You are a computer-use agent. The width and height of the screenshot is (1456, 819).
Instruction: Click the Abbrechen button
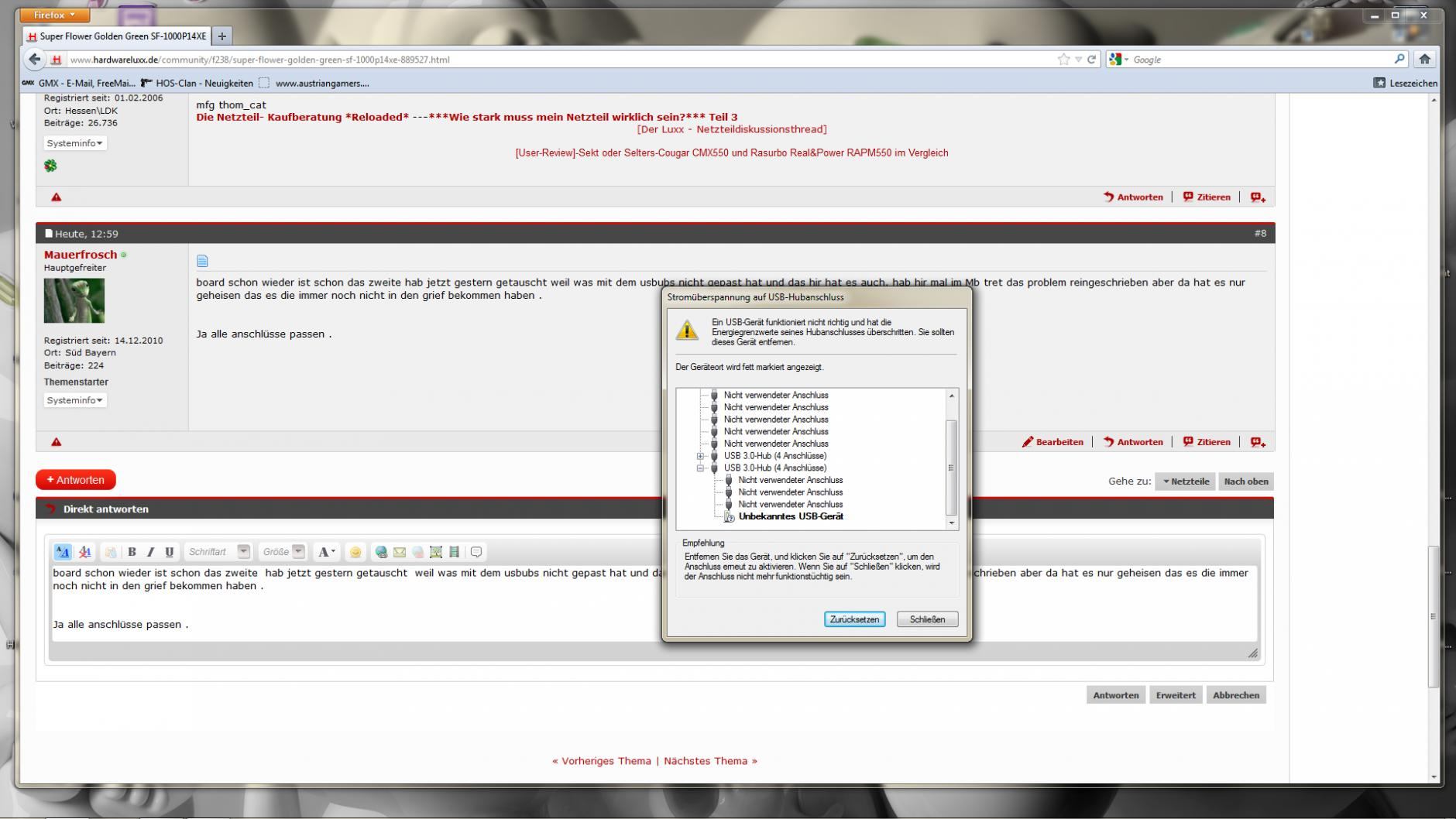coord(1236,695)
